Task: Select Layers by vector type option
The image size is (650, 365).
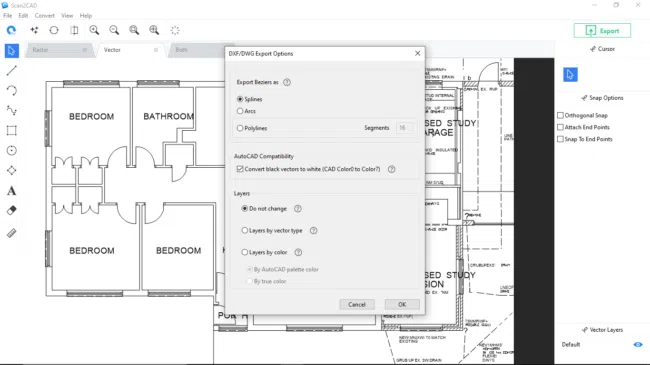Action: coord(245,230)
